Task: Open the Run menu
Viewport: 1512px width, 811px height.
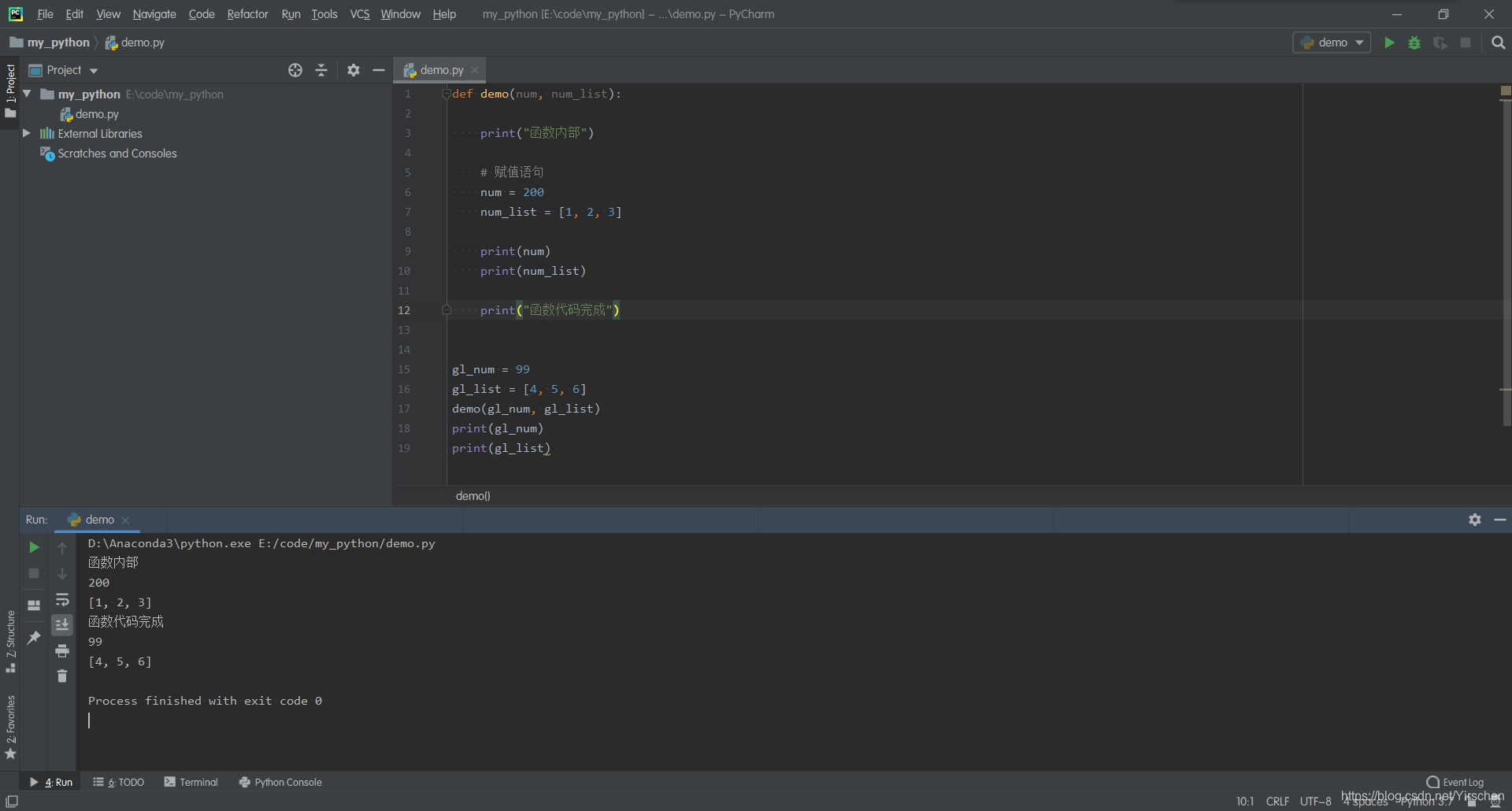Action: coord(291,14)
